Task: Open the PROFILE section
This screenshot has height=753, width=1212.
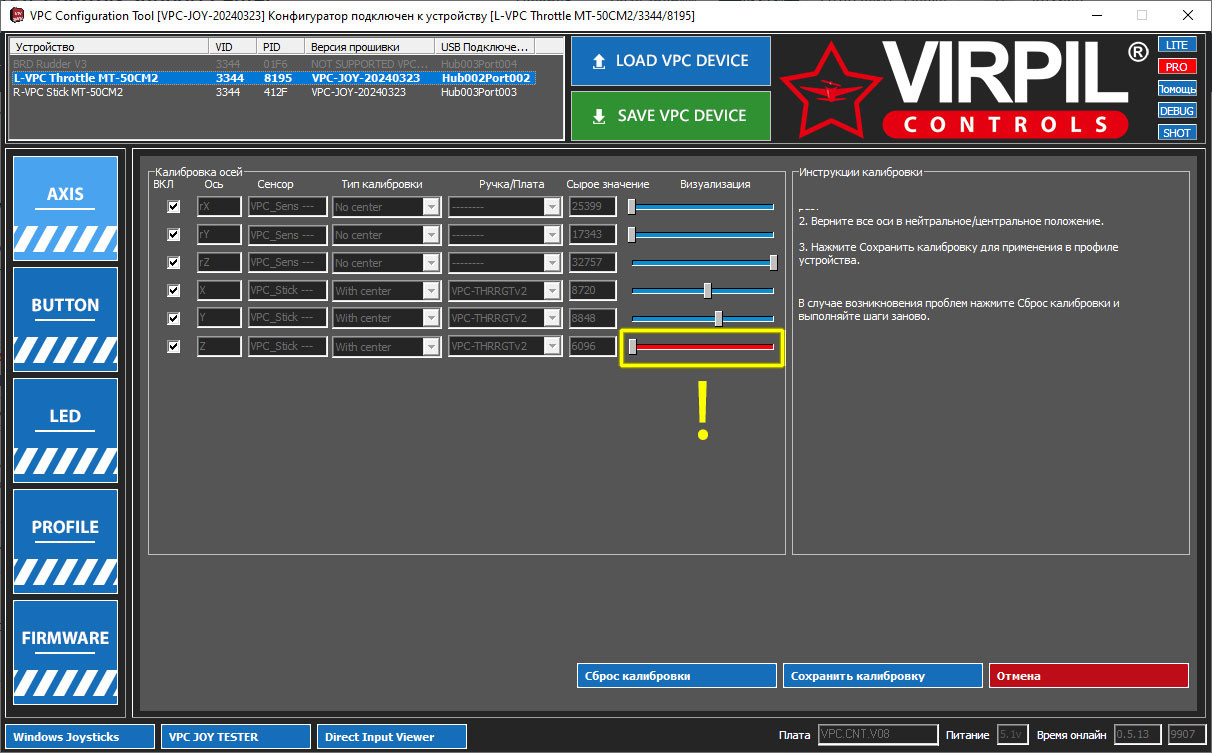Action: [65, 541]
